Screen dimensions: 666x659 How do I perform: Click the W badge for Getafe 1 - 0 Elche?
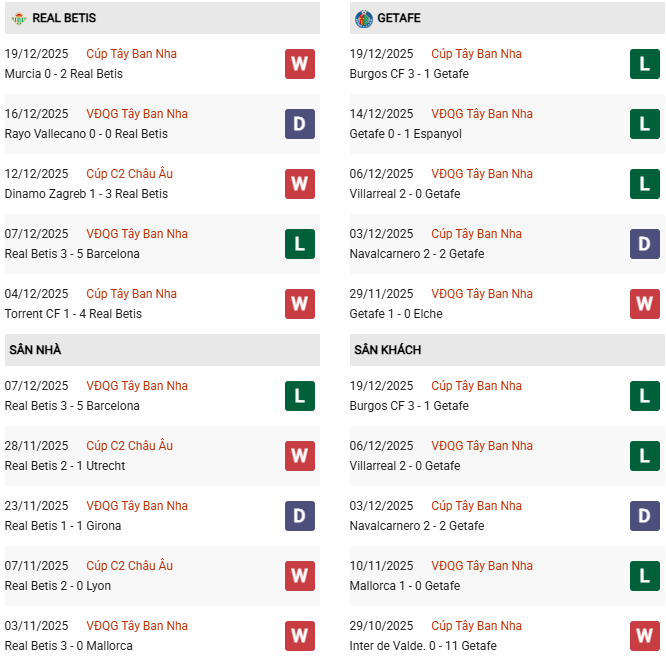click(644, 304)
